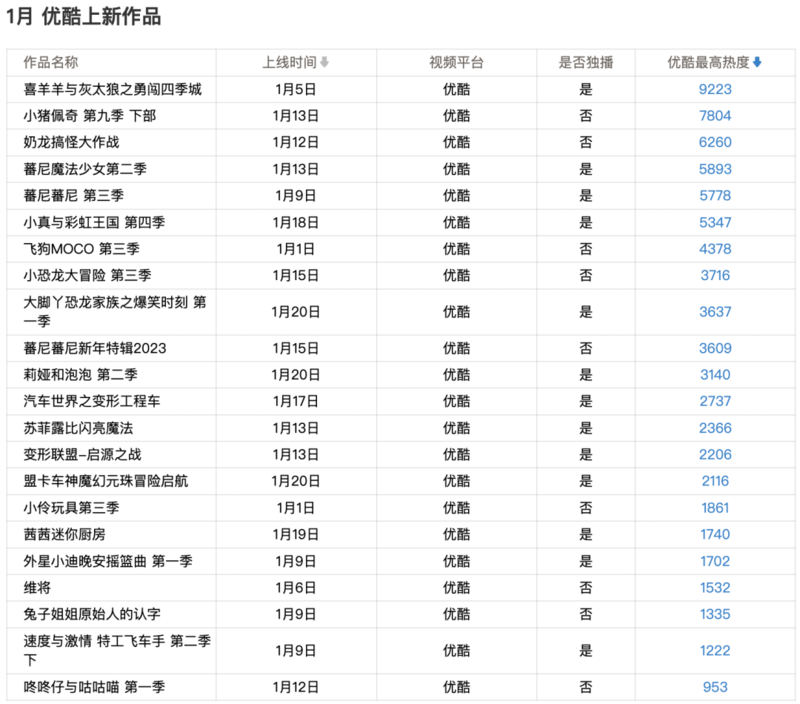Image resolution: width=800 pixels, height=704 pixels.
Task: Open the 1740 heat value
Action: pos(715,535)
